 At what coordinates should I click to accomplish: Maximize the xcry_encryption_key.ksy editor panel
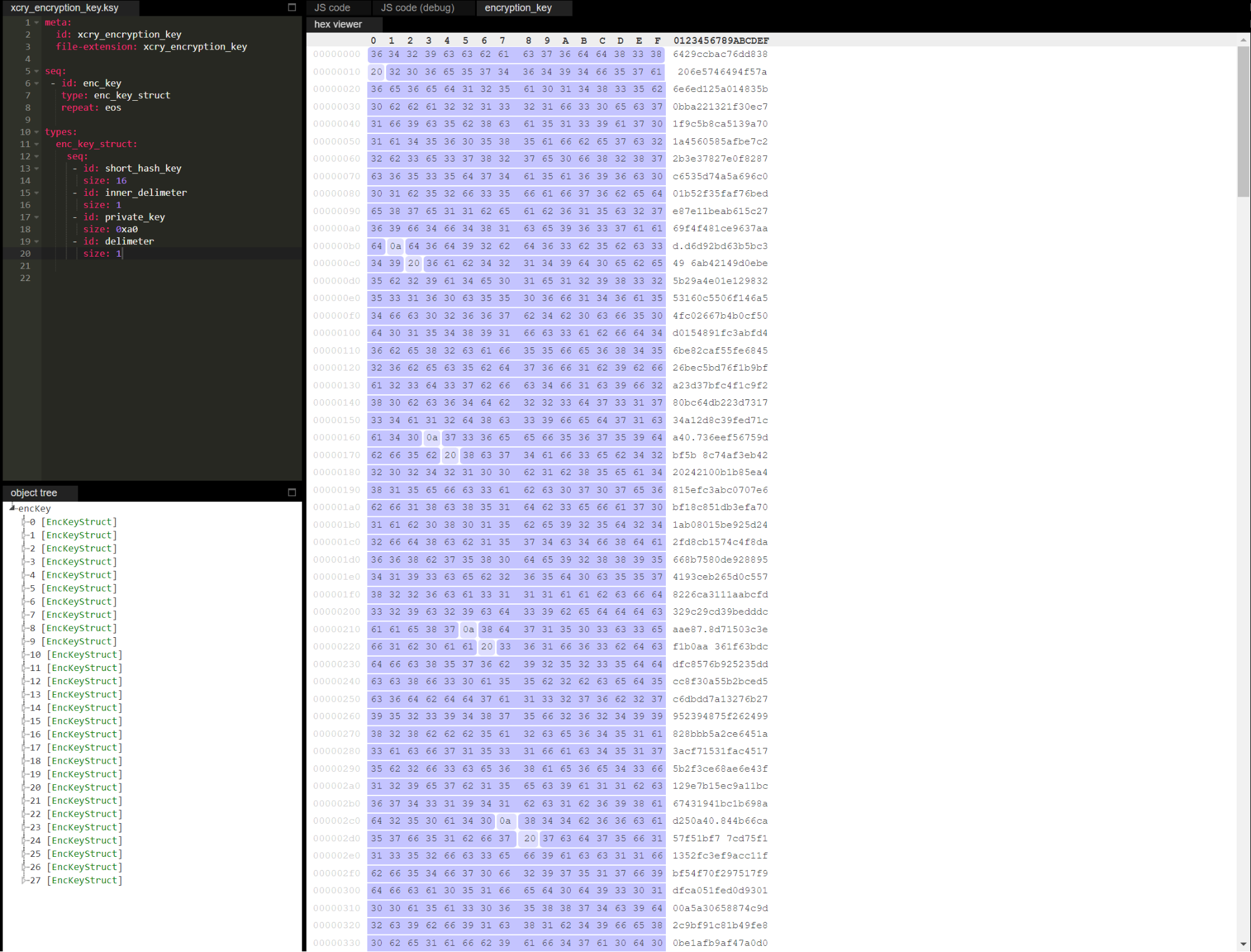coord(292,8)
